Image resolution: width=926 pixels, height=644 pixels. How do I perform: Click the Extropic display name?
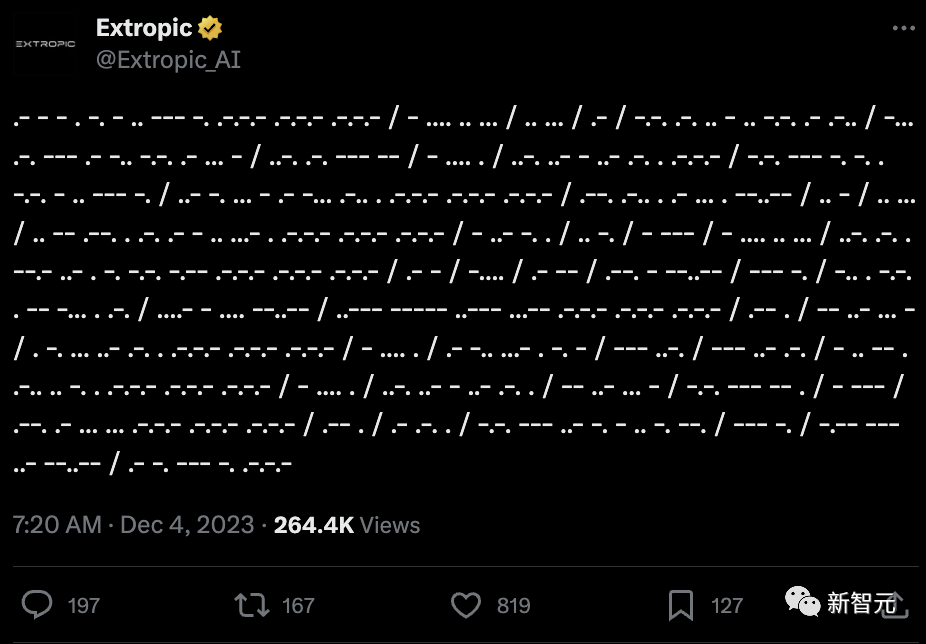[x=144, y=28]
